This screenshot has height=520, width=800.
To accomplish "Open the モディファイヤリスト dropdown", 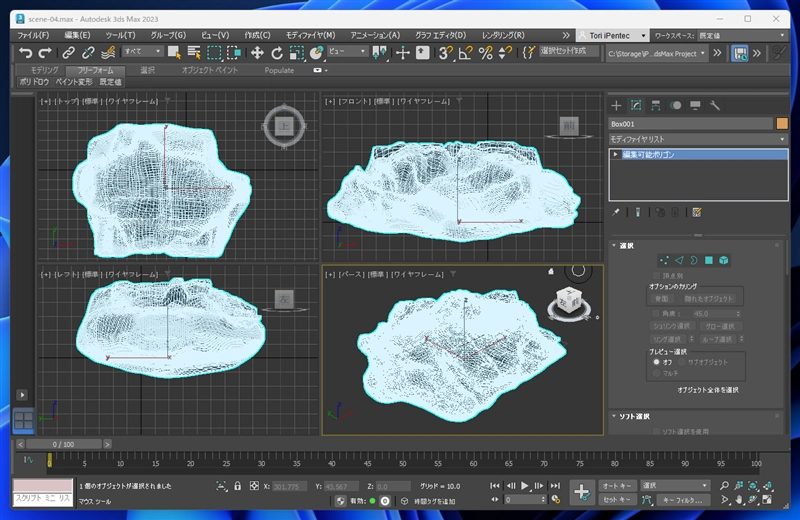I will coord(698,139).
